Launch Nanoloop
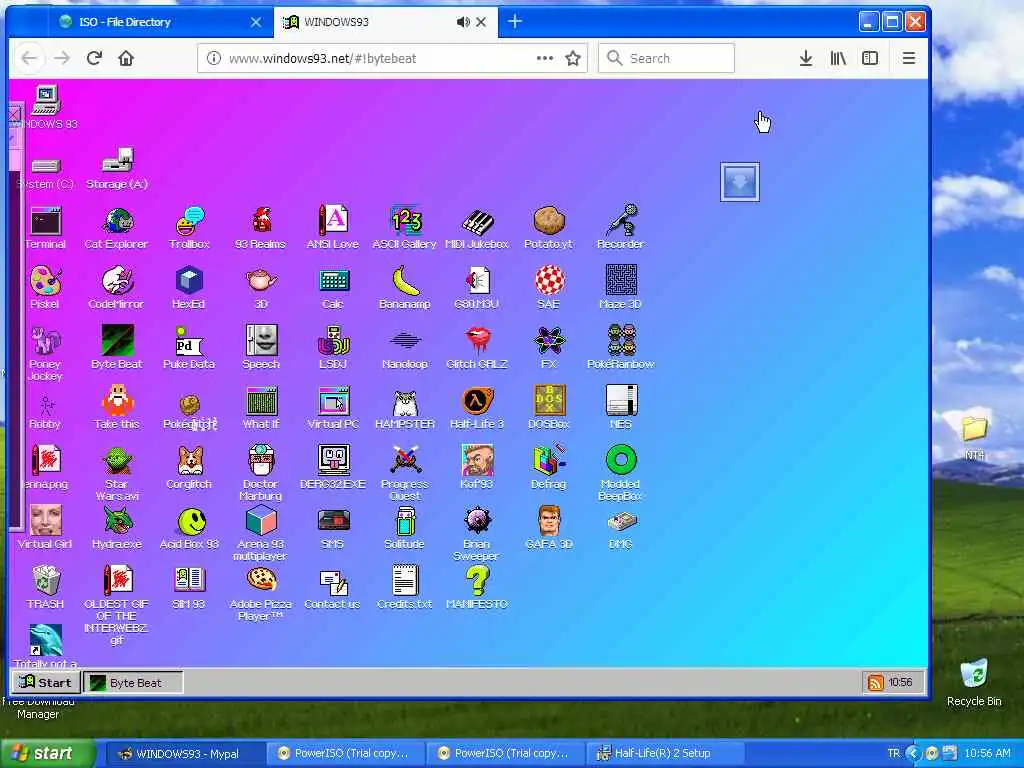This screenshot has width=1024, height=768. click(405, 347)
